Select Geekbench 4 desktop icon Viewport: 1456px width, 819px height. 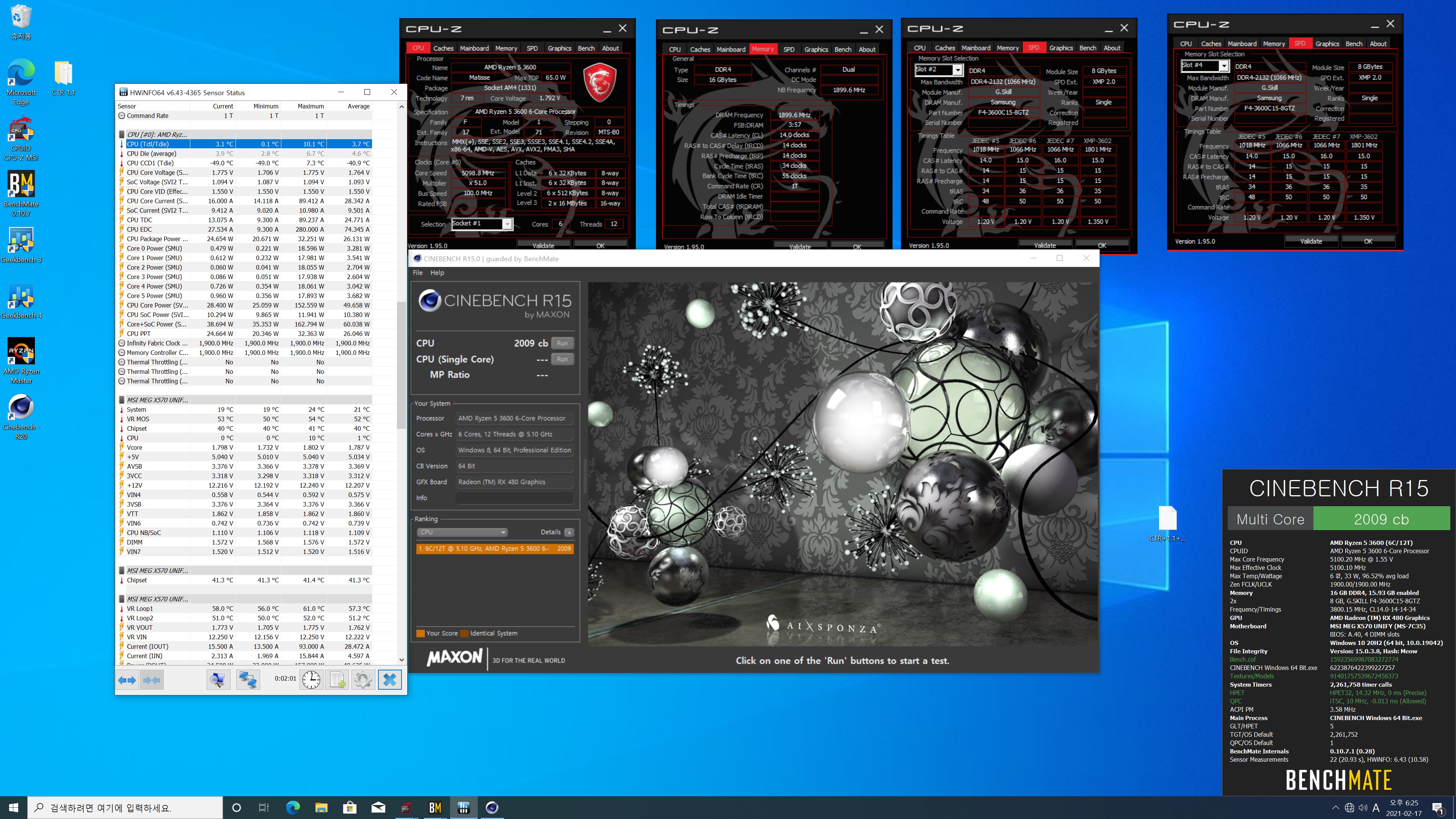coord(21,301)
